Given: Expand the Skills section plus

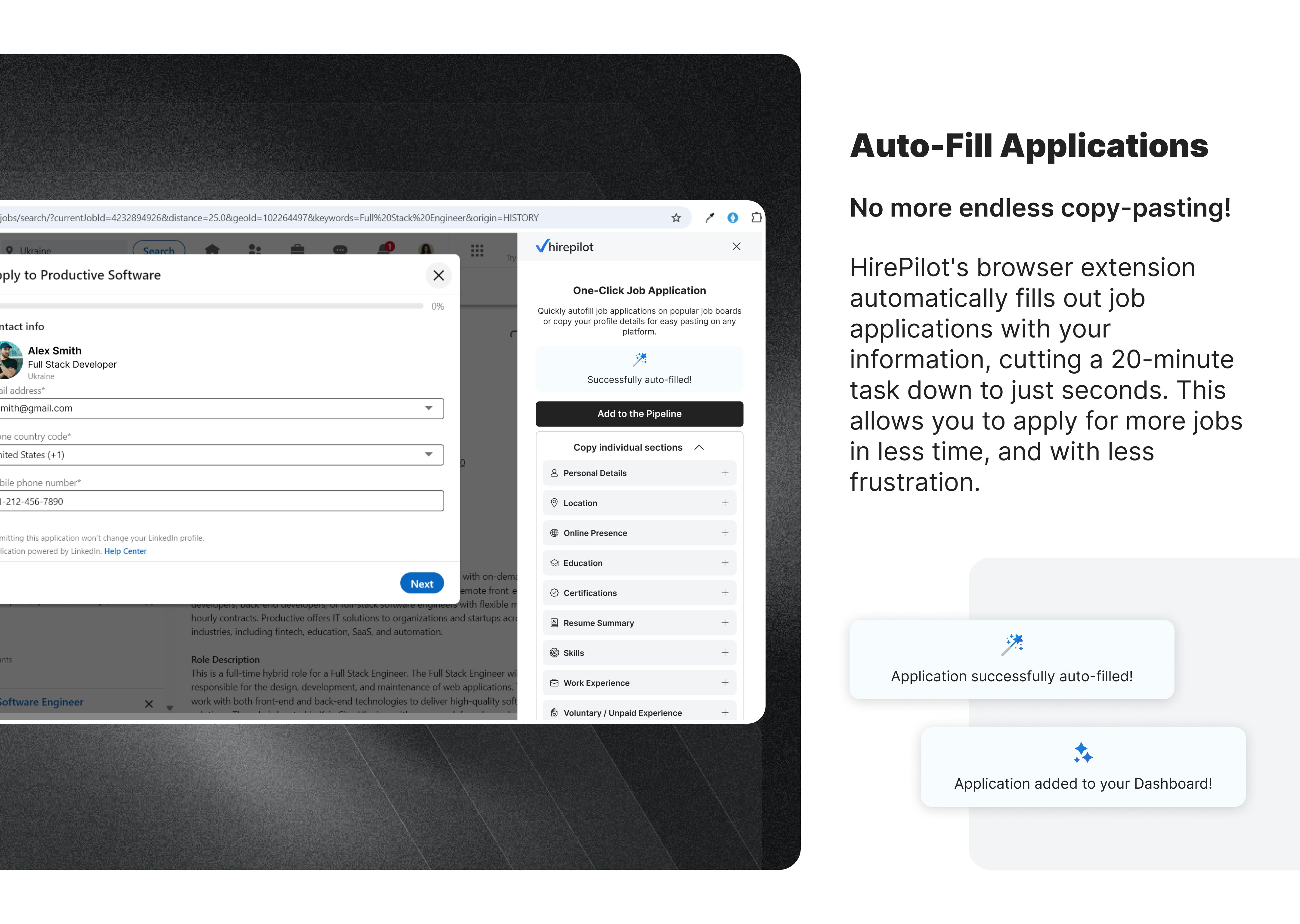Looking at the screenshot, I should pos(725,653).
